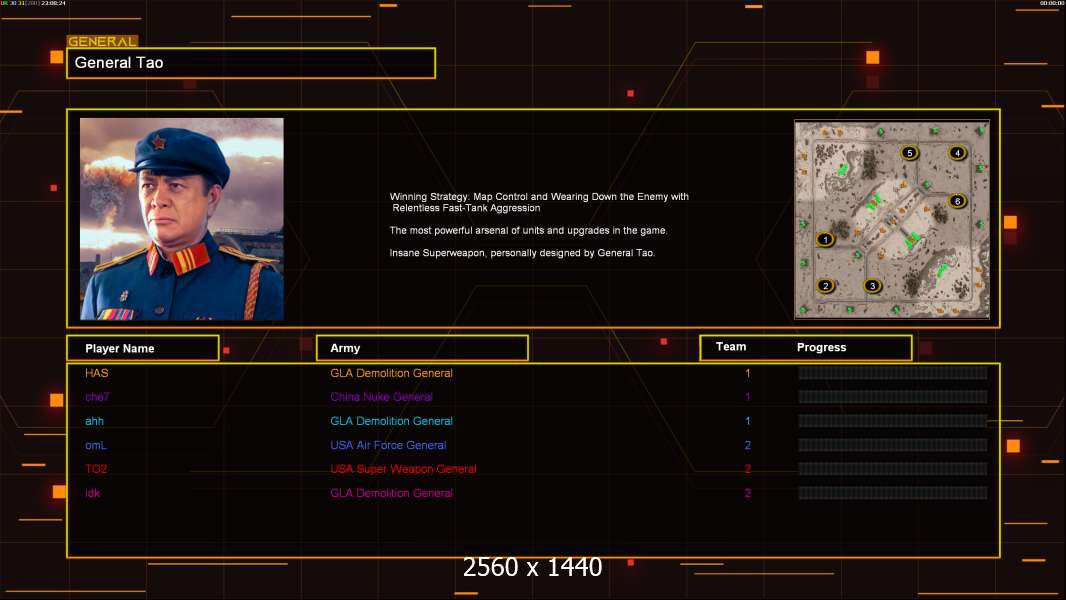This screenshot has width=1066, height=600.
Task: Click team number for player idk
Action: [x=748, y=493]
